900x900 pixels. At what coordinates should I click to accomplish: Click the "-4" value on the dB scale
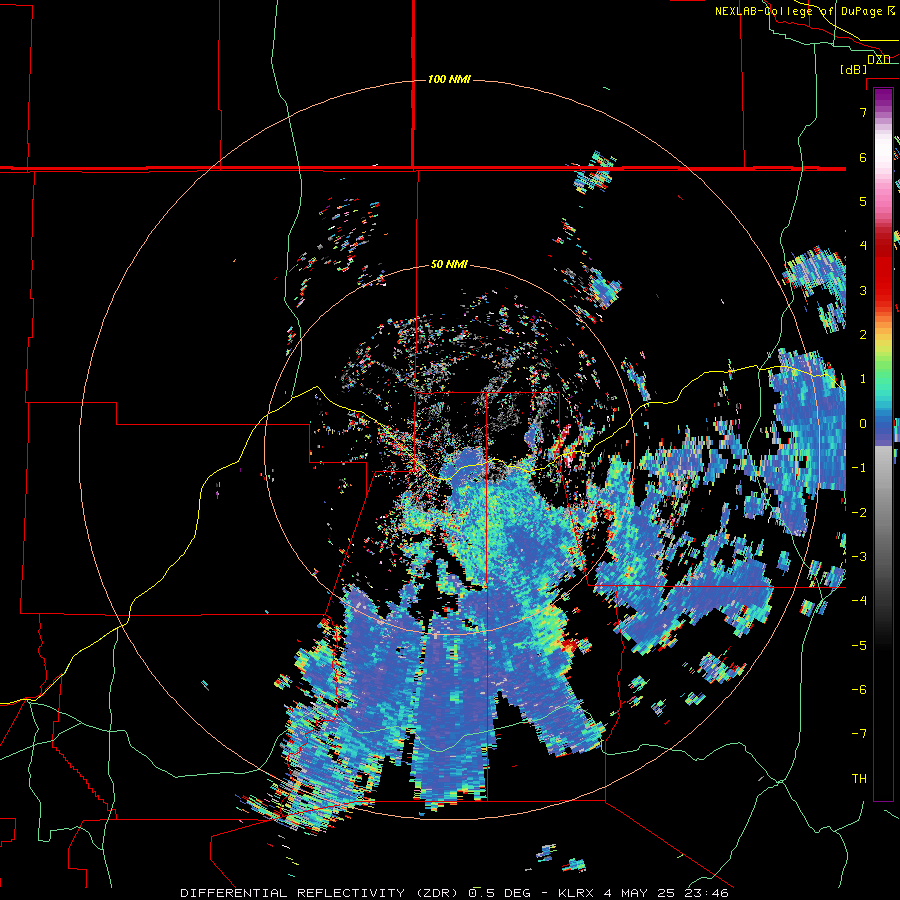pyautogui.click(x=859, y=601)
